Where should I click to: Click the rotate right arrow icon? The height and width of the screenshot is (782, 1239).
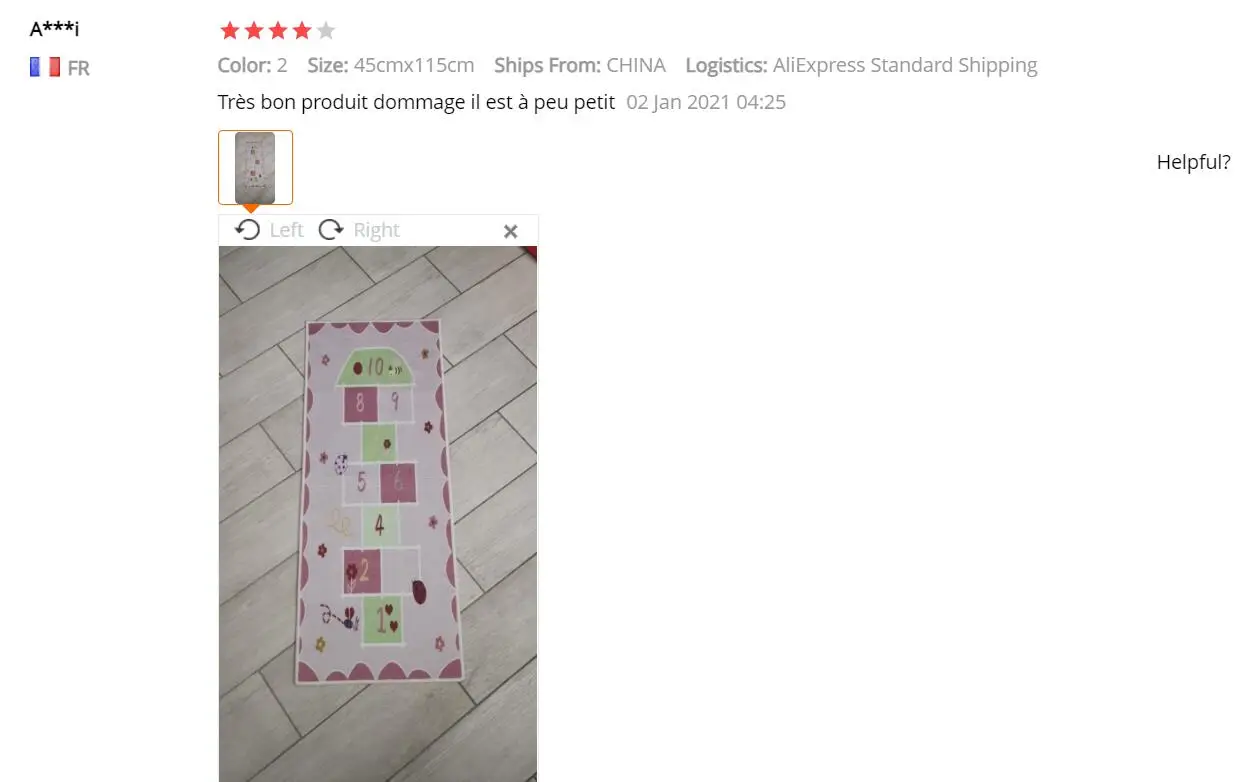(331, 230)
